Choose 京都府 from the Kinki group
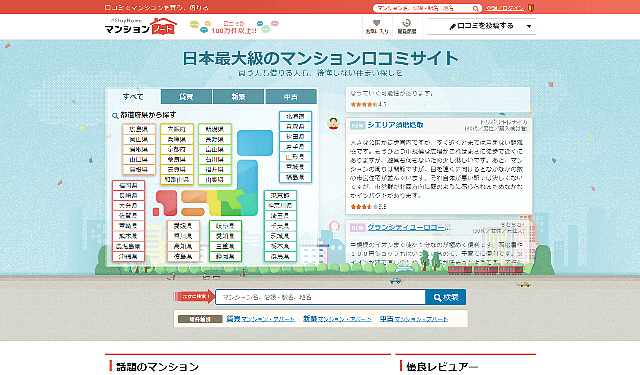640x375 pixels. coord(177,149)
